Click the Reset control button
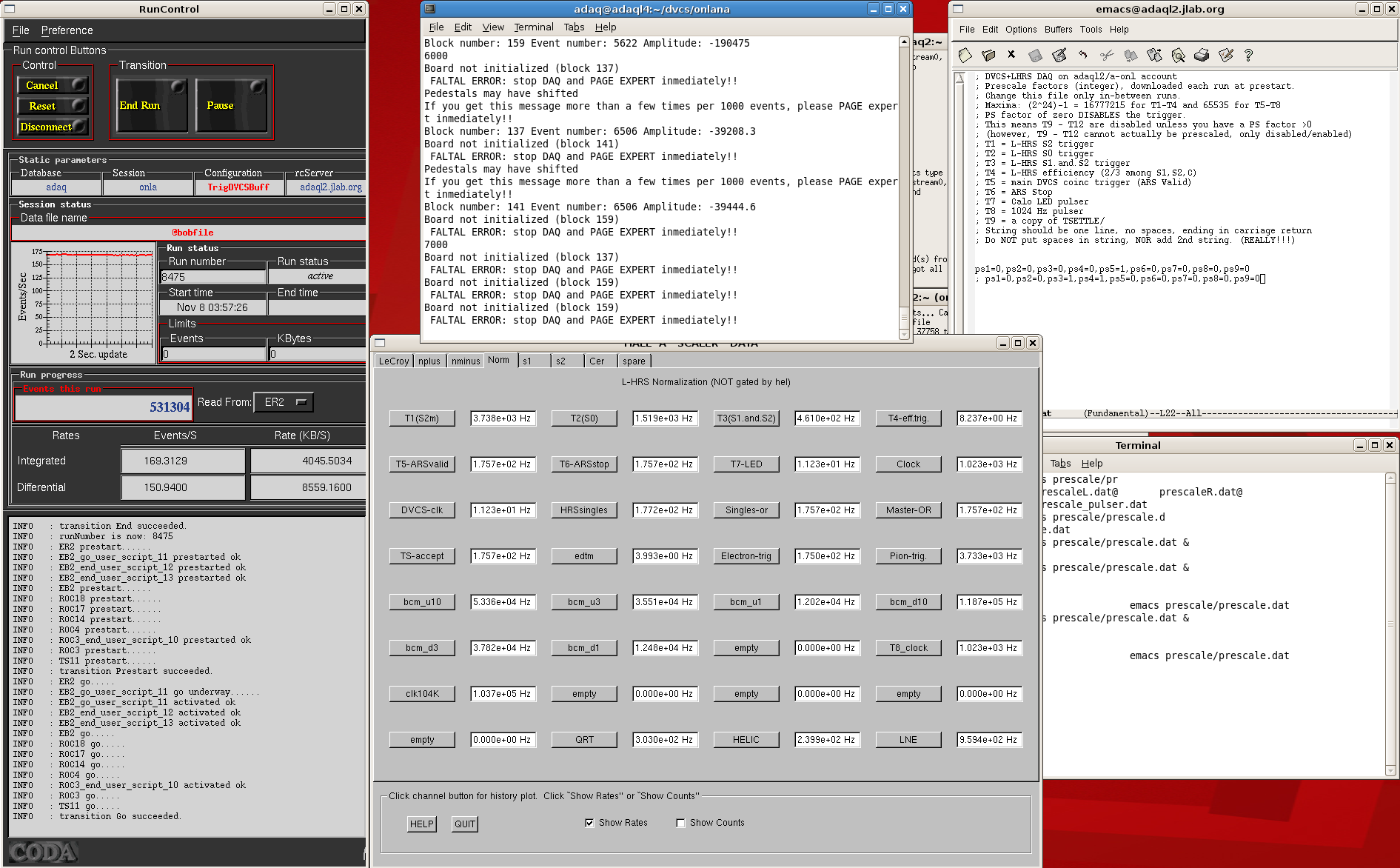This screenshot has height=868, width=1400. (x=52, y=106)
